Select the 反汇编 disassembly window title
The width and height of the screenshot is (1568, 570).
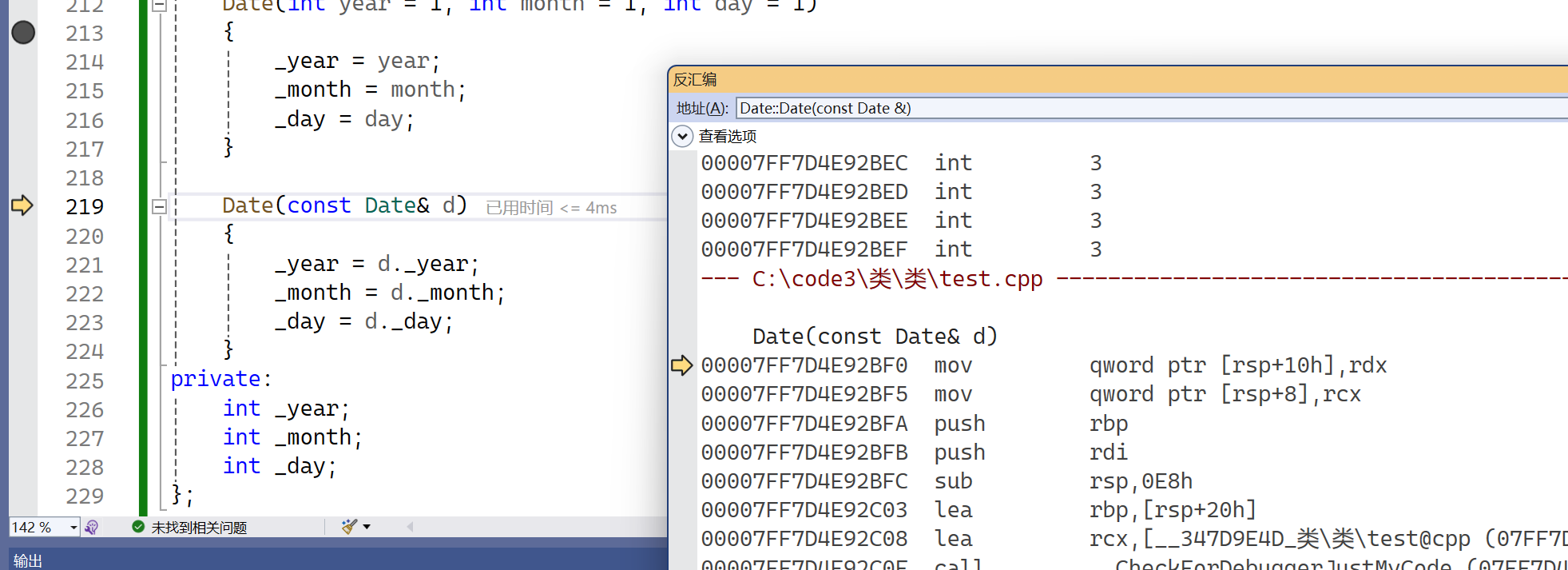pyautogui.click(x=695, y=80)
